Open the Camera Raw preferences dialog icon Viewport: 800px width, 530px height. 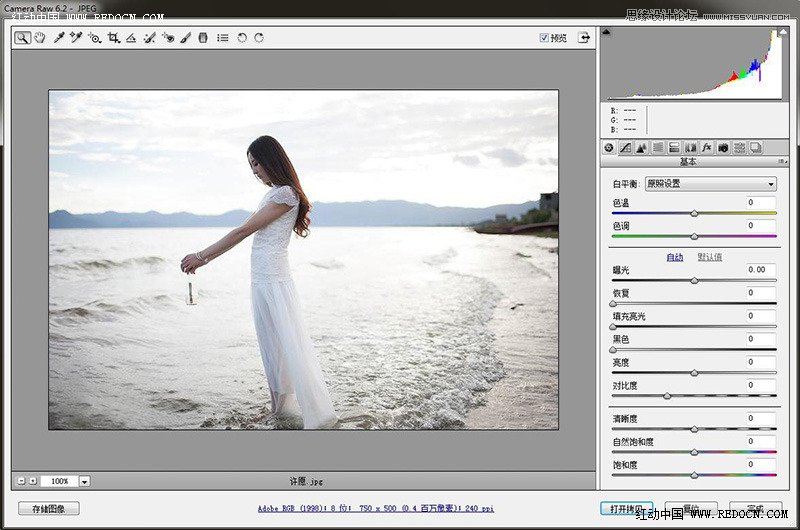[222, 38]
